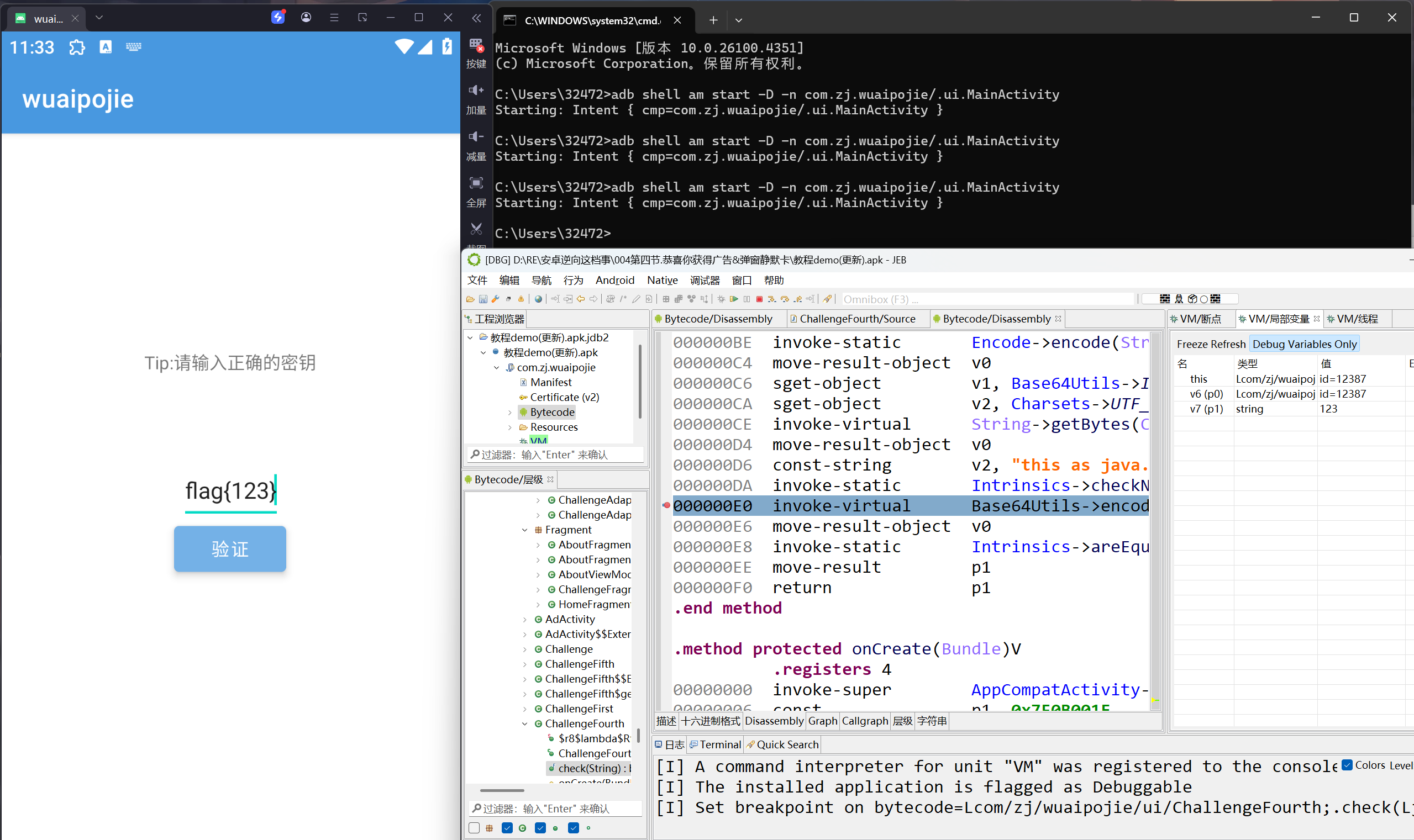Collapse the ChallengeFourth class tree node

[x=524, y=723]
